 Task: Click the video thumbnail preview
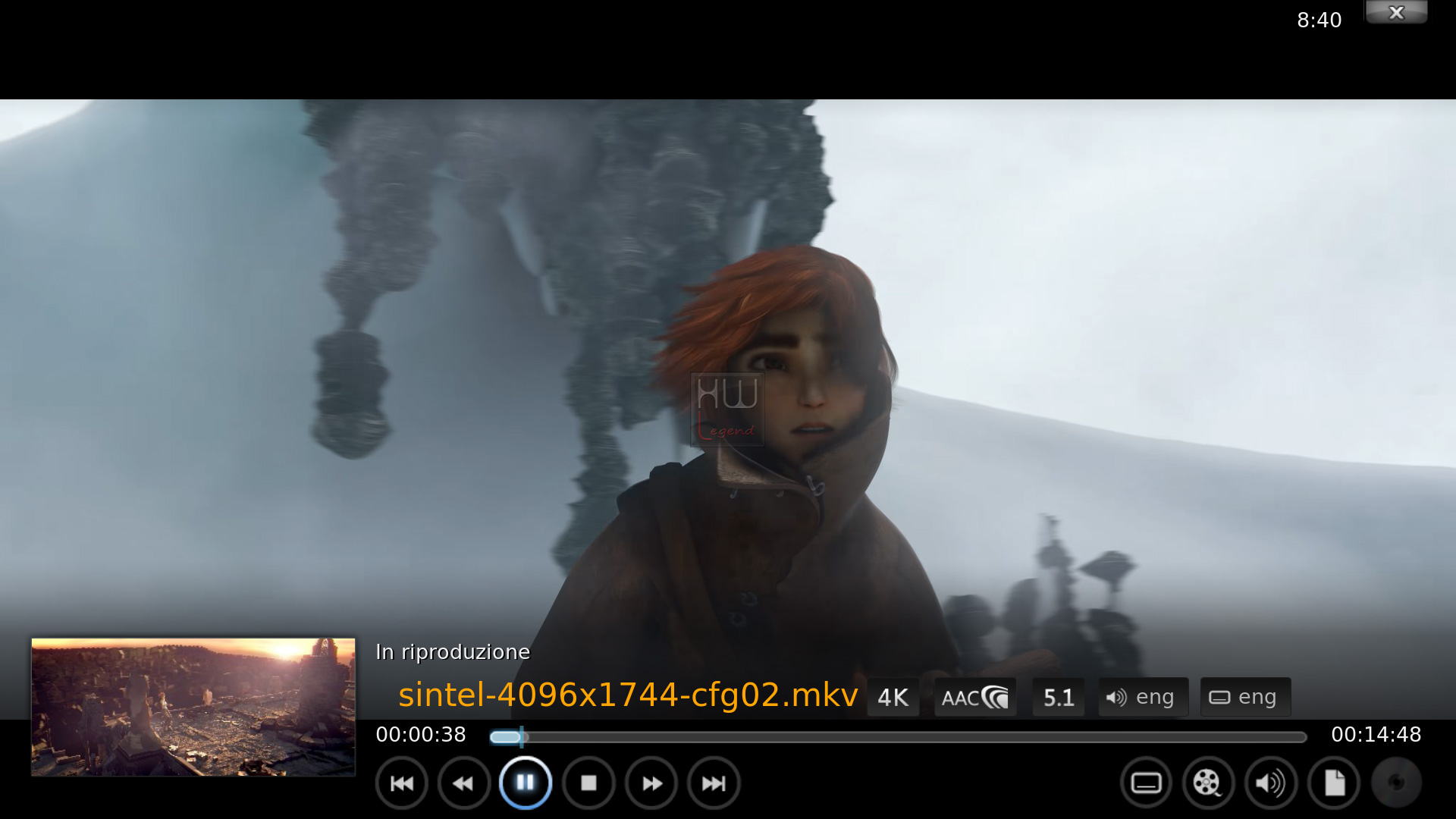193,707
